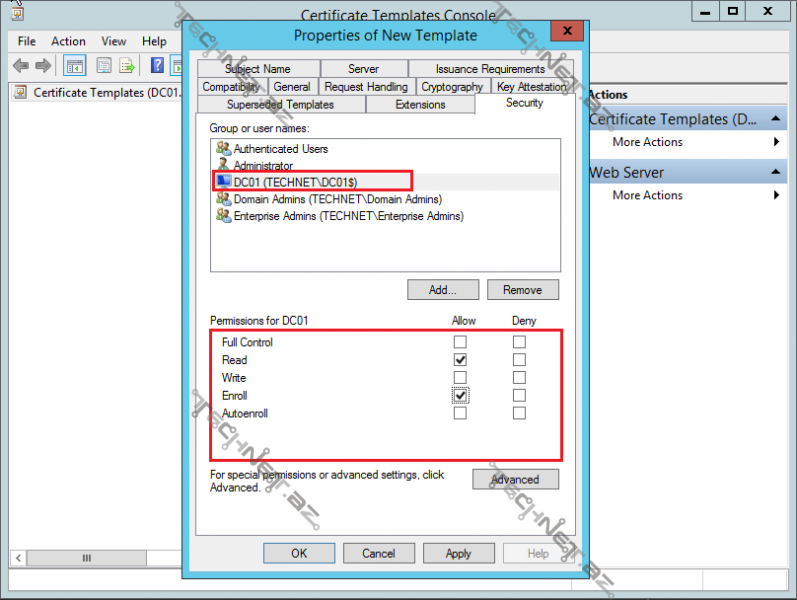
Task: Click the Advanced button
Action: pos(515,480)
